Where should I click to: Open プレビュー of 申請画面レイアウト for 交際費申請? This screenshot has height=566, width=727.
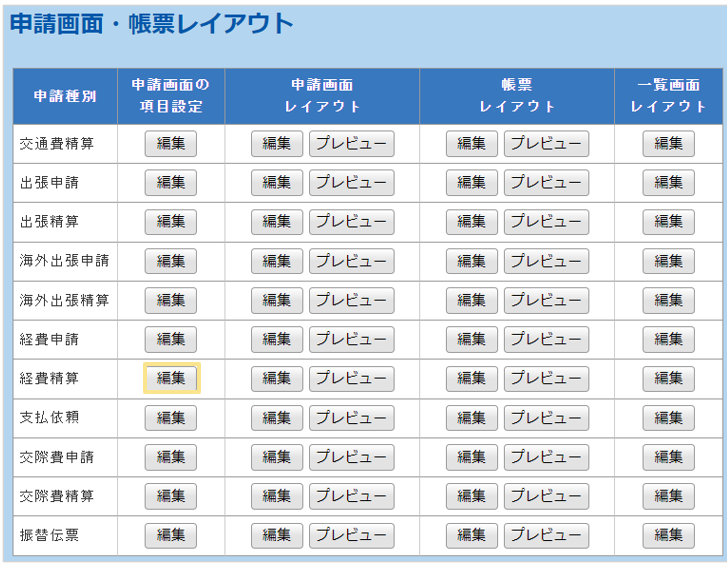[x=351, y=457]
